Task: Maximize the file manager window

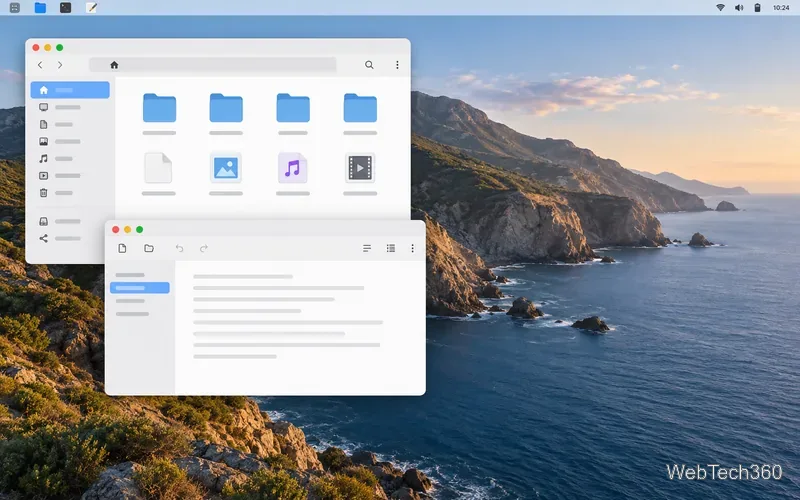Action: [x=60, y=47]
